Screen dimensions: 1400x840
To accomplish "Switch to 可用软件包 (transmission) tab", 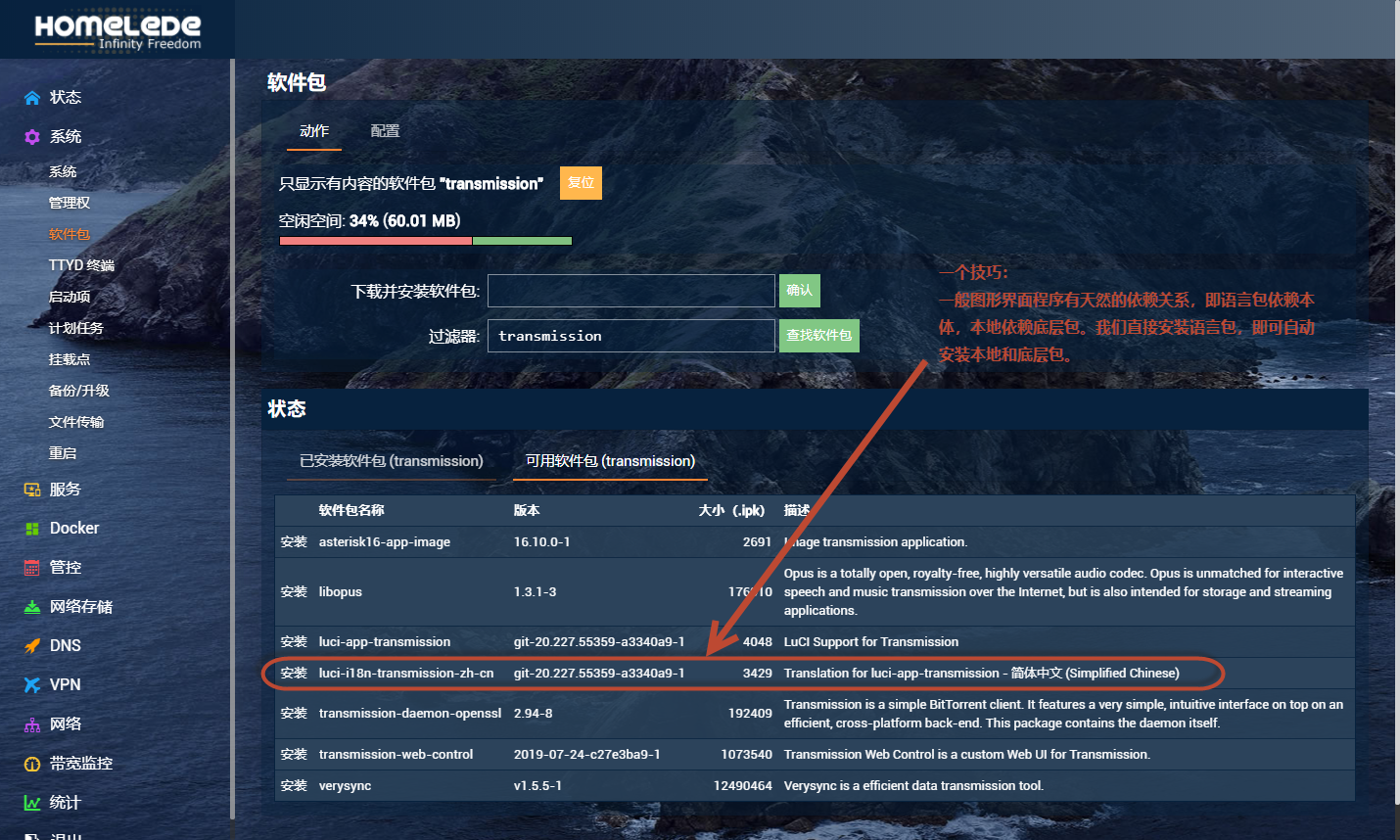I will [610, 461].
